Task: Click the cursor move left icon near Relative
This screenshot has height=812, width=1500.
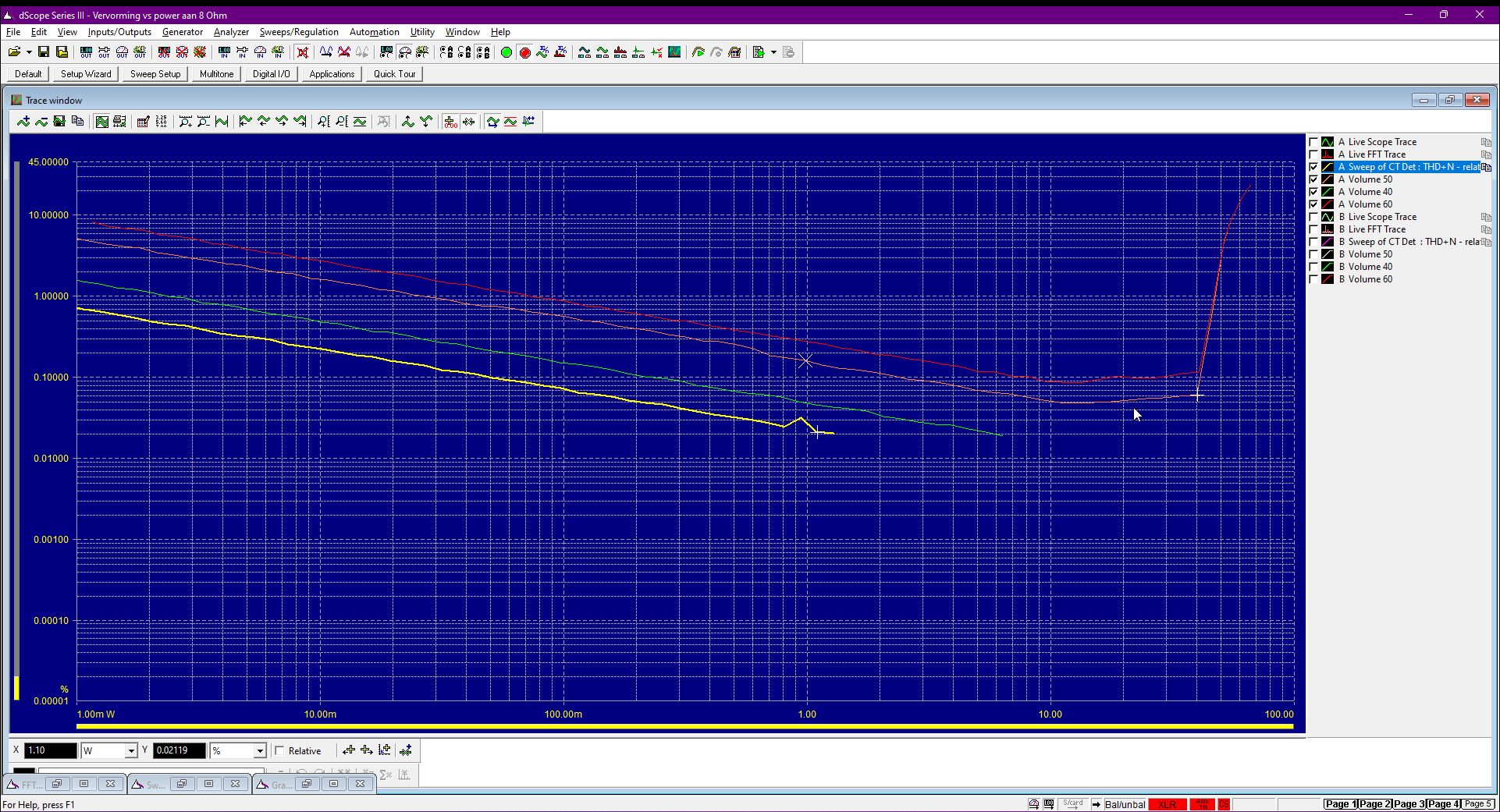Action: click(x=349, y=750)
